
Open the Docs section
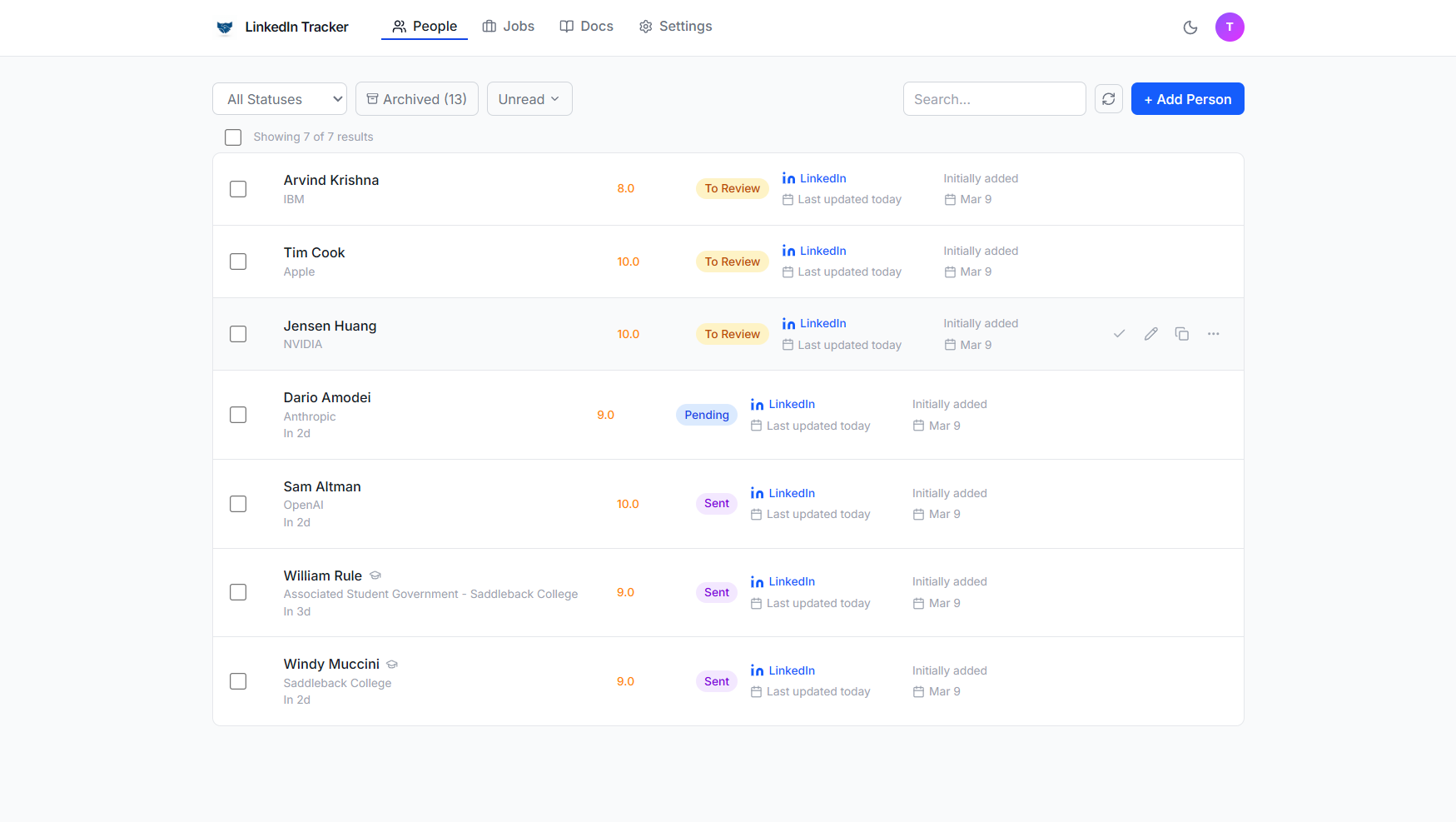[x=586, y=26]
